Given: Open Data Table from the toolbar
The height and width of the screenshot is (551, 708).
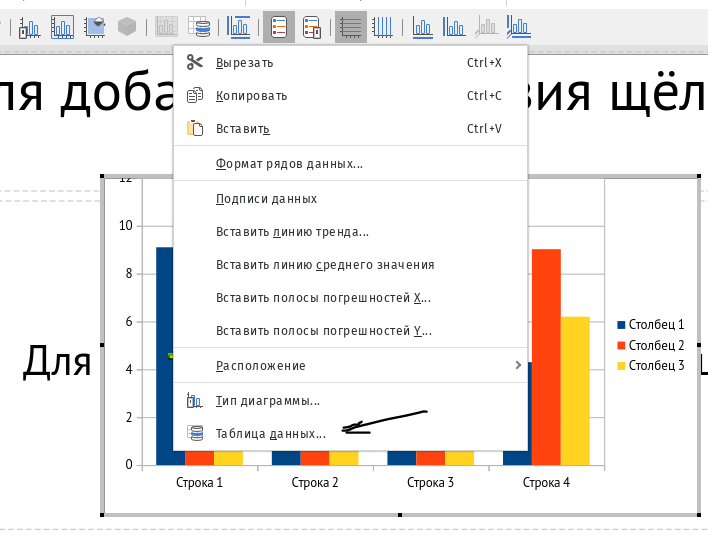Looking at the screenshot, I should coord(199,27).
